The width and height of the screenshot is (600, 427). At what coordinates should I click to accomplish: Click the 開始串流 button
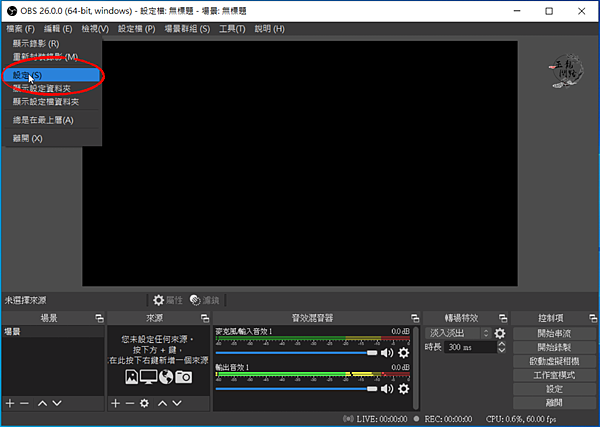point(554,333)
